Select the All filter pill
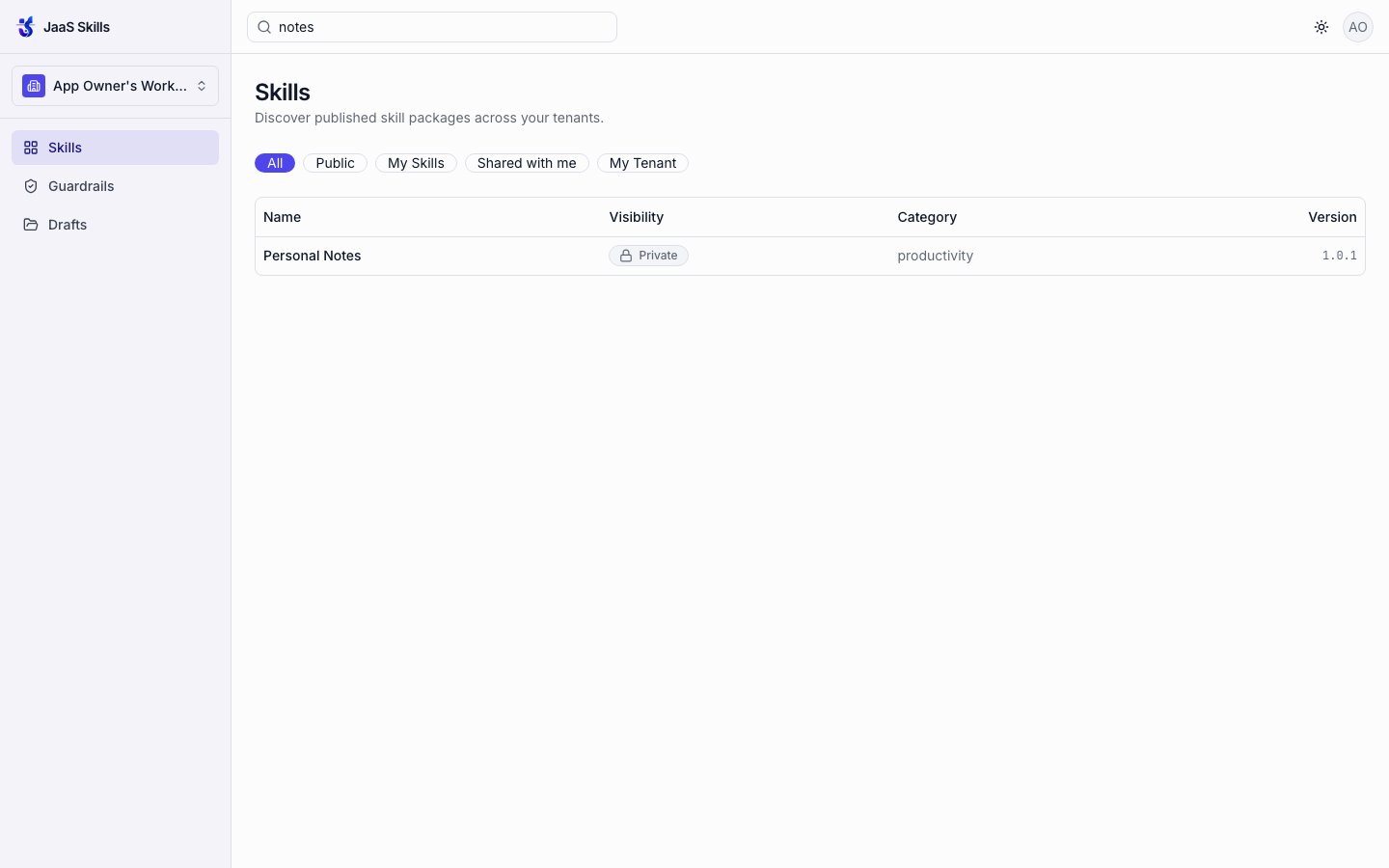 point(275,163)
